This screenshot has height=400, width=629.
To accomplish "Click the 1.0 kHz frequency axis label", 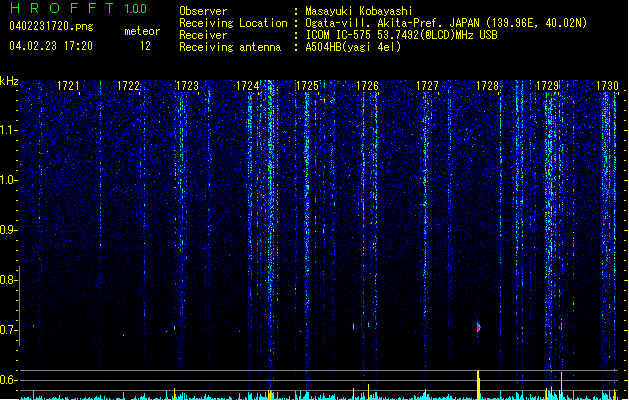I will click(8, 180).
